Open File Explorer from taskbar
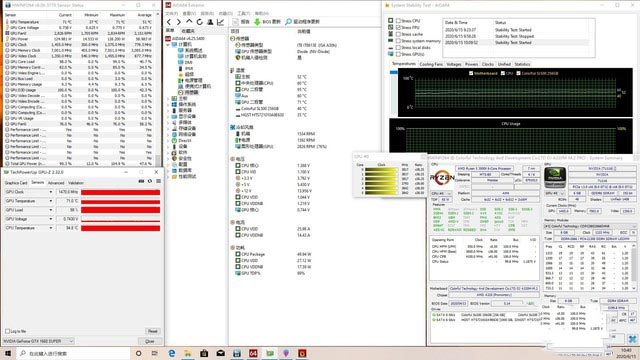The width and height of the screenshot is (640, 360). pyautogui.click(x=188, y=353)
